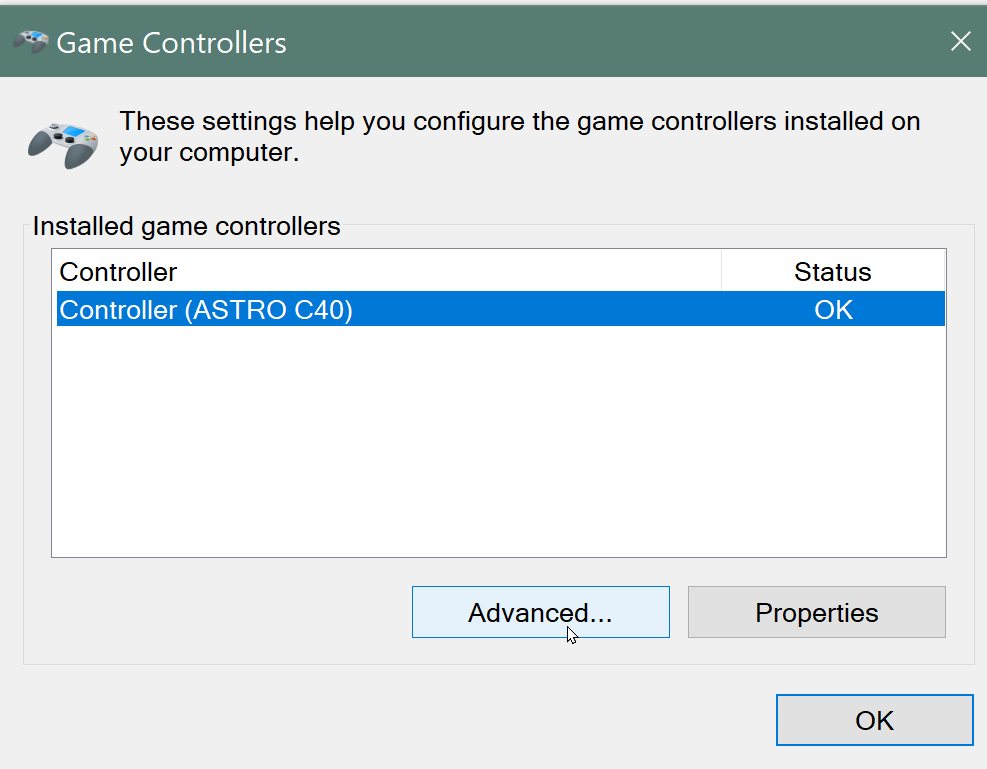Sort by the Controller column header
Screen dimensions: 987x769
(x=118, y=271)
